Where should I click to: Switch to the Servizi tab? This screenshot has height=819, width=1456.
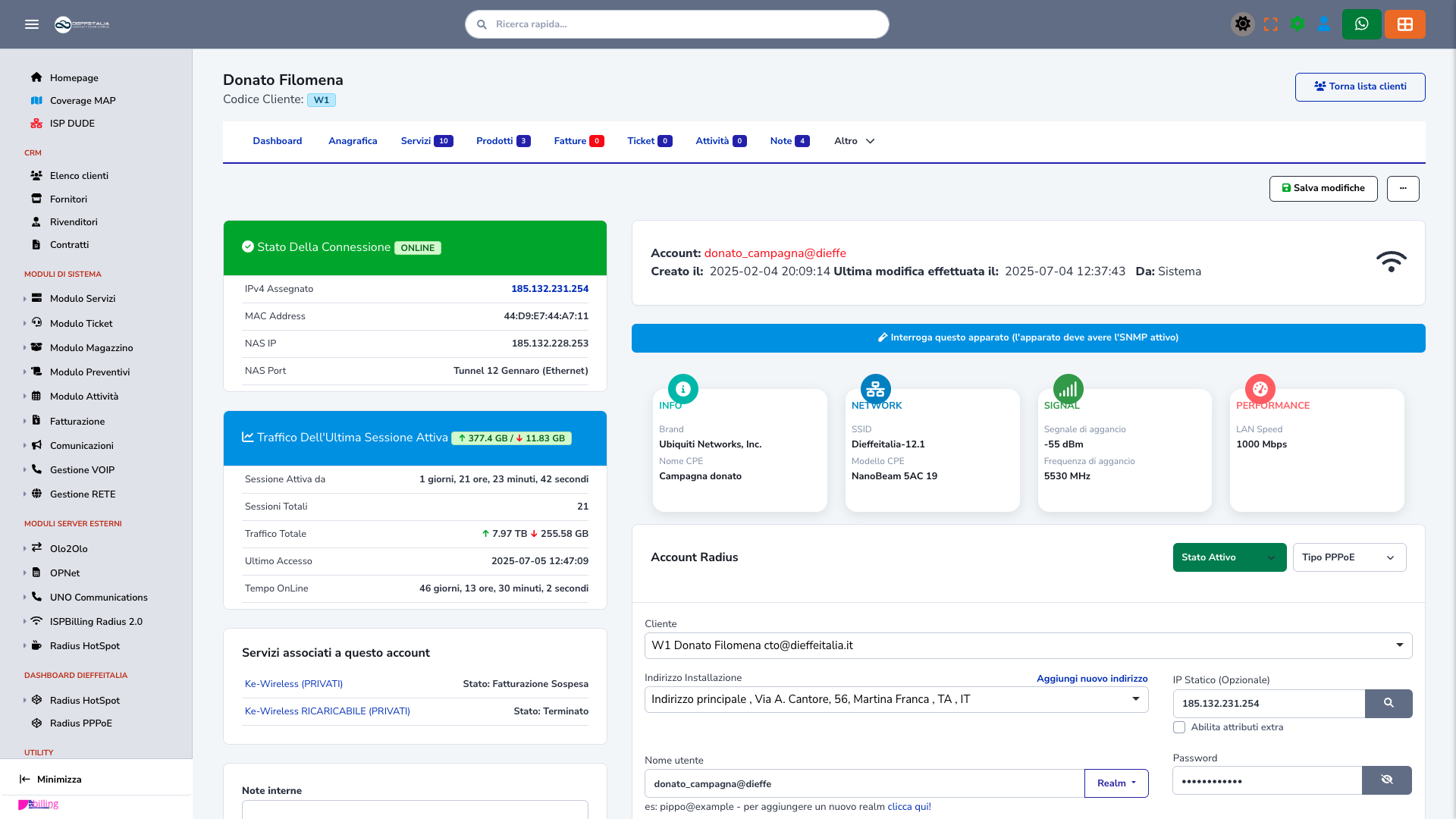coord(427,141)
